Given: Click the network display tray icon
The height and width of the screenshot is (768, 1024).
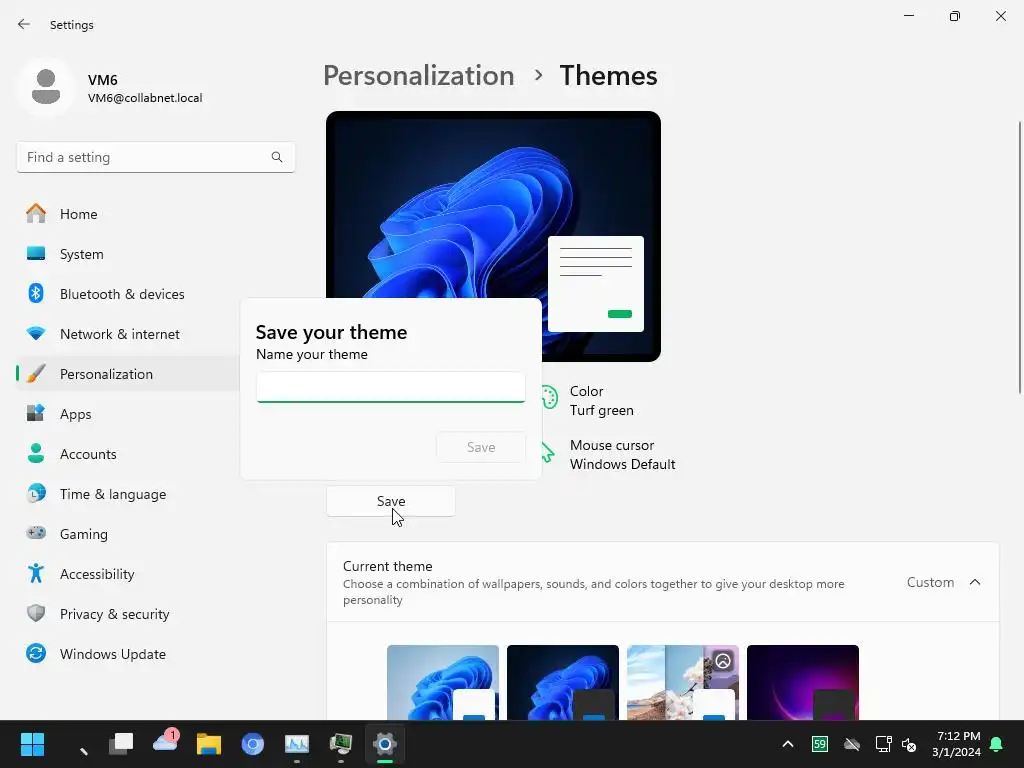Looking at the screenshot, I should click(883, 744).
